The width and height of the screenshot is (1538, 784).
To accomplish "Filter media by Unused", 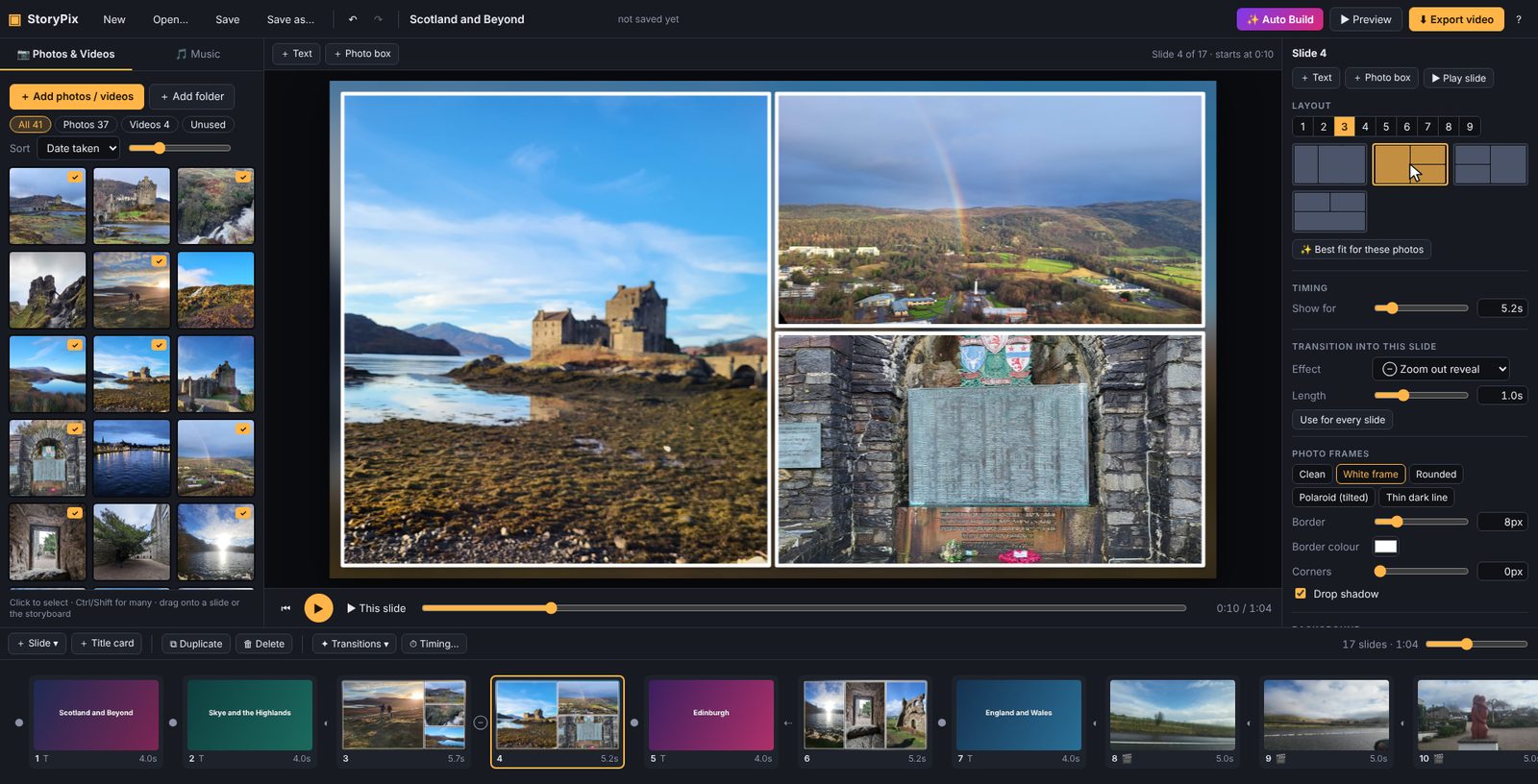I will pos(208,125).
